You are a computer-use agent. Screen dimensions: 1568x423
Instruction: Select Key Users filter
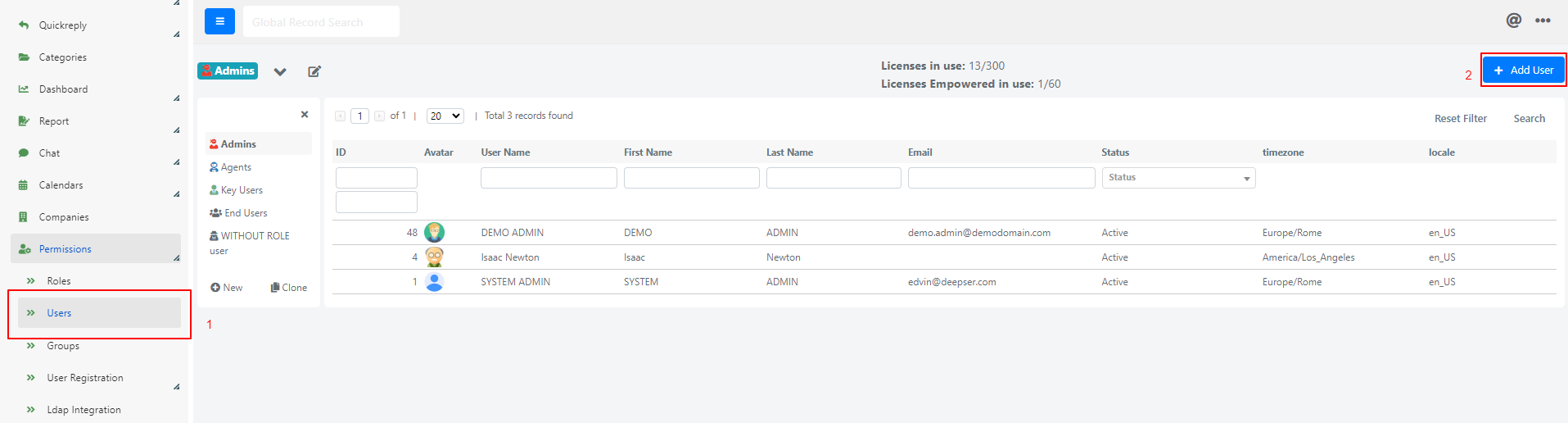click(x=237, y=190)
